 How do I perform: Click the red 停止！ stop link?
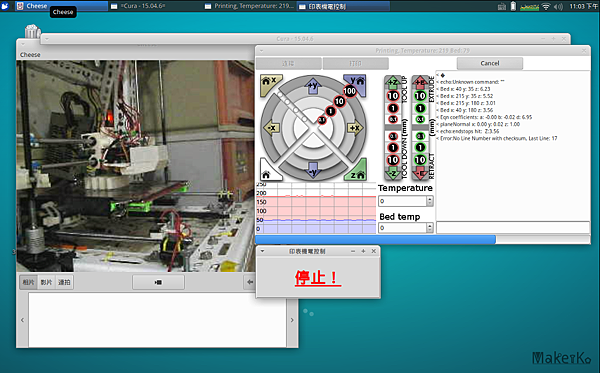click(317, 277)
